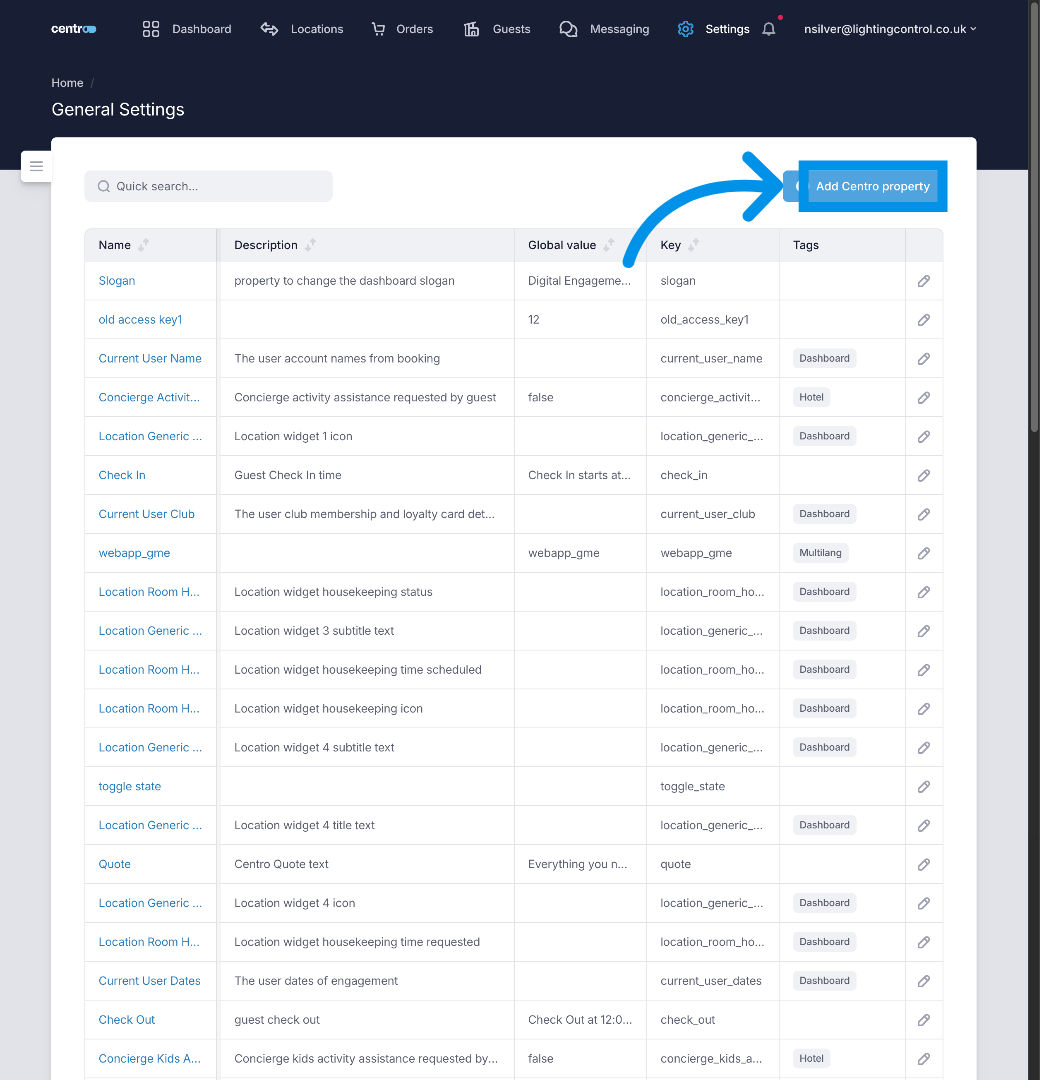Click pencil icon for toggle state row
This screenshot has width=1040, height=1080.
(923, 786)
